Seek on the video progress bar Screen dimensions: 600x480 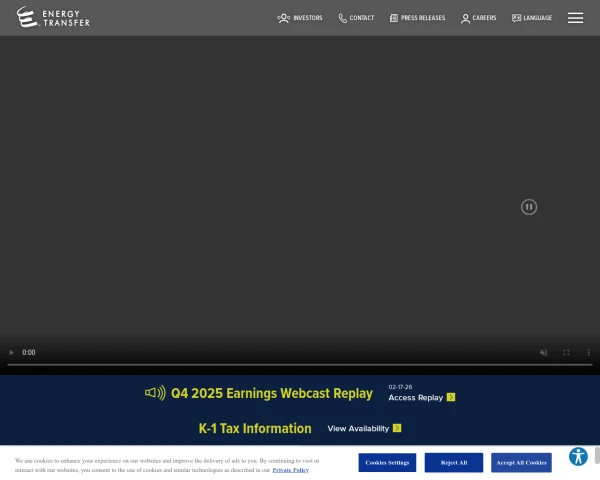[300, 364]
